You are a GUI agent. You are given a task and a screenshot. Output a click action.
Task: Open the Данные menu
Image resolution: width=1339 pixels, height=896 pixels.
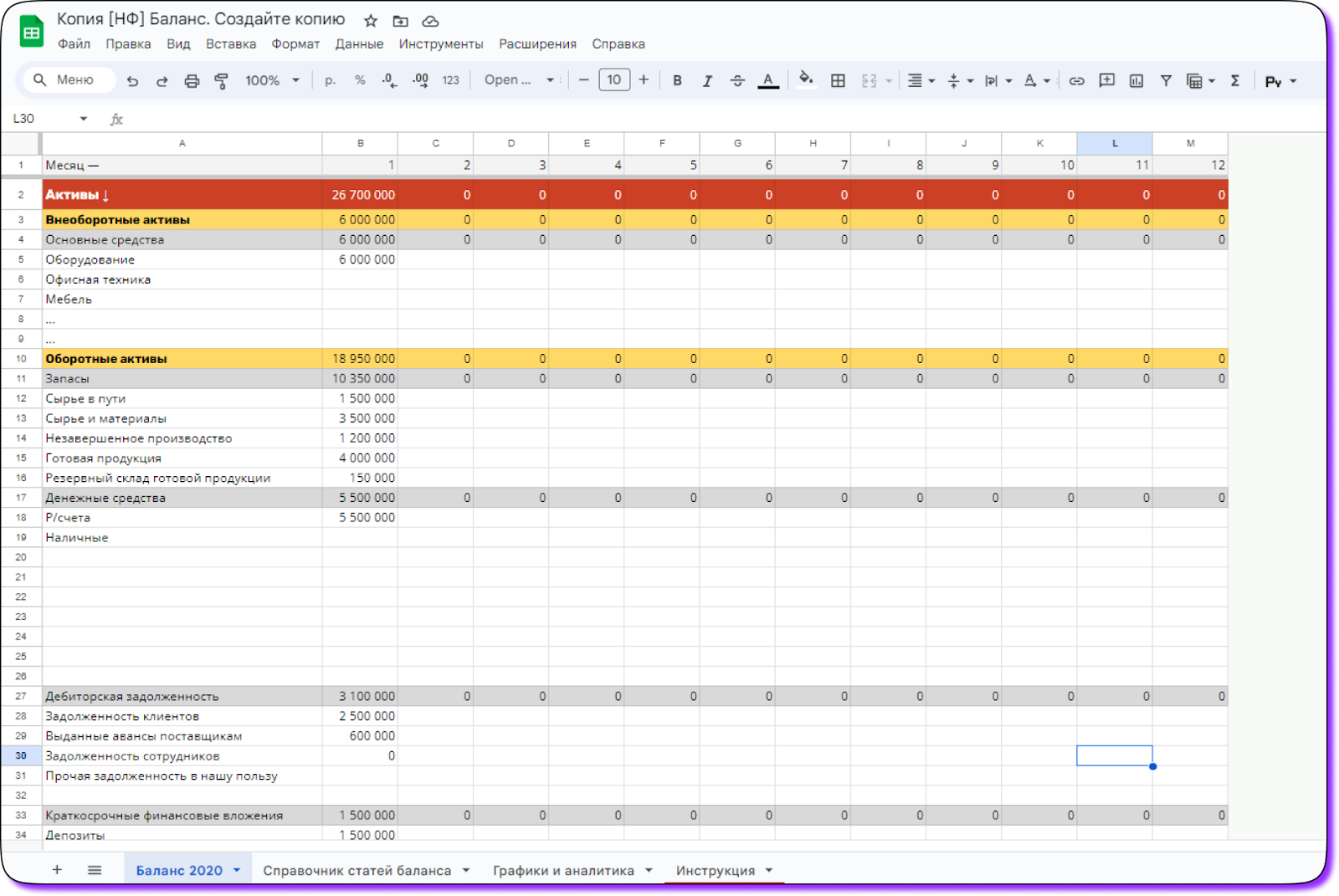[x=359, y=44]
